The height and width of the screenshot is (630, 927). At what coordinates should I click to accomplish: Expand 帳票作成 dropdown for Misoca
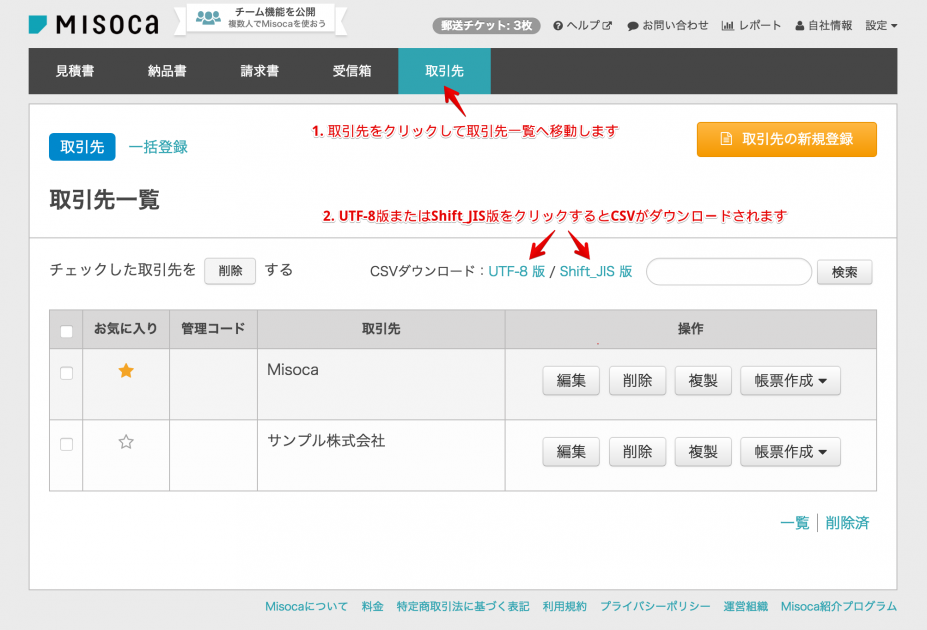click(x=790, y=381)
